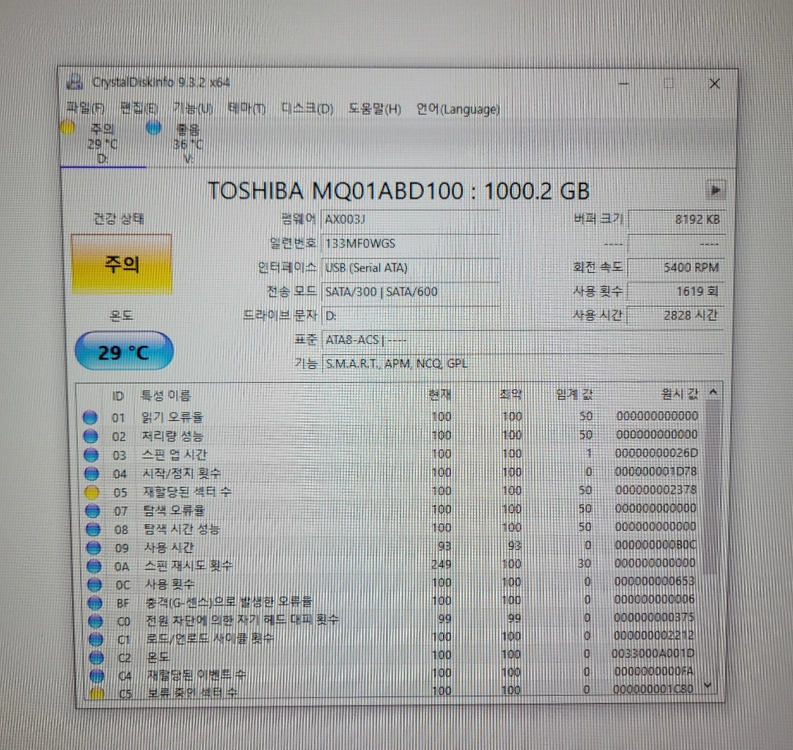Click the blue status dot for C0 row
Screen dimensions: 793x750
pos(95,621)
